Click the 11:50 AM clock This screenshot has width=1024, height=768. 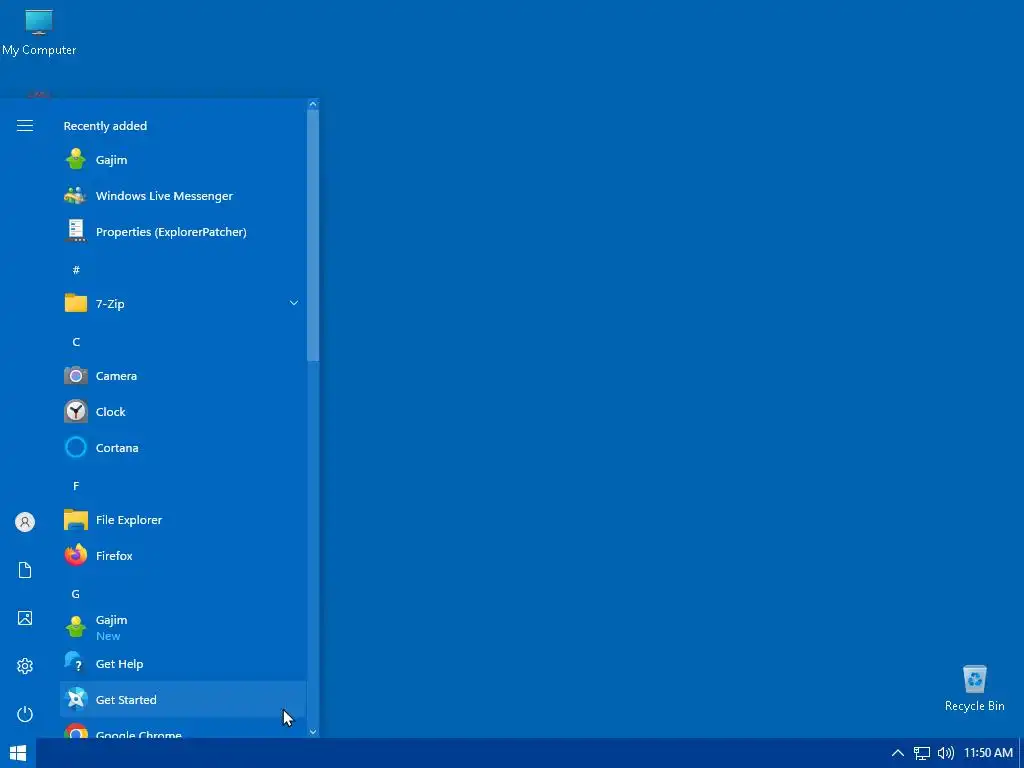click(988, 753)
